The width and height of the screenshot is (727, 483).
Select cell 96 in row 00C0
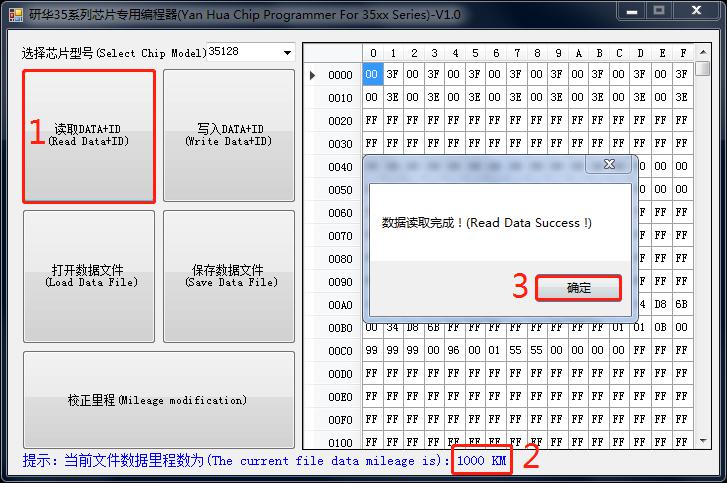click(x=454, y=350)
